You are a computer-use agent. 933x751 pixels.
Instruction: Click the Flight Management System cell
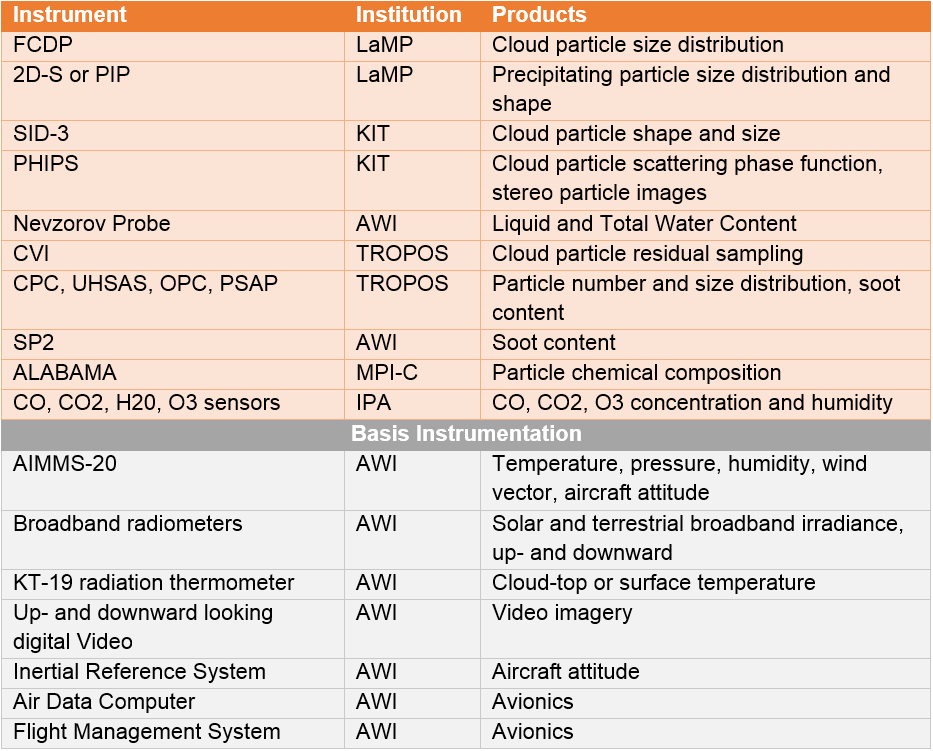click(x=147, y=732)
